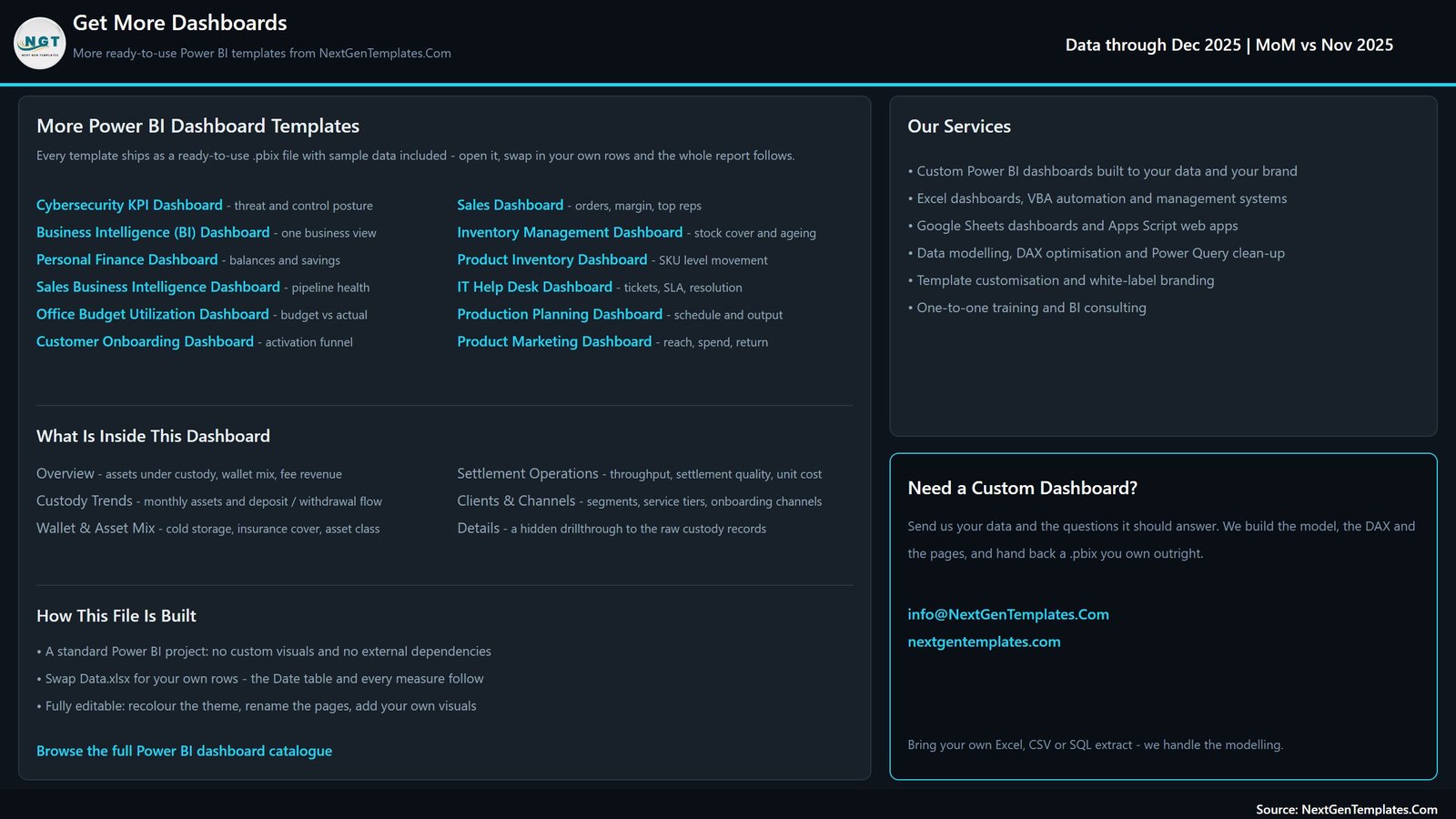Open the Sales Dashboard link
The image size is (1456, 819).
511,206
